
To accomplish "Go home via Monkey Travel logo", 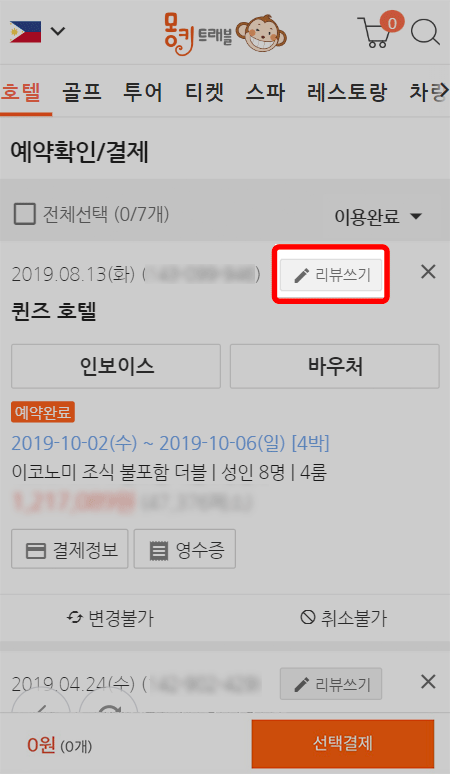I will [x=225, y=32].
